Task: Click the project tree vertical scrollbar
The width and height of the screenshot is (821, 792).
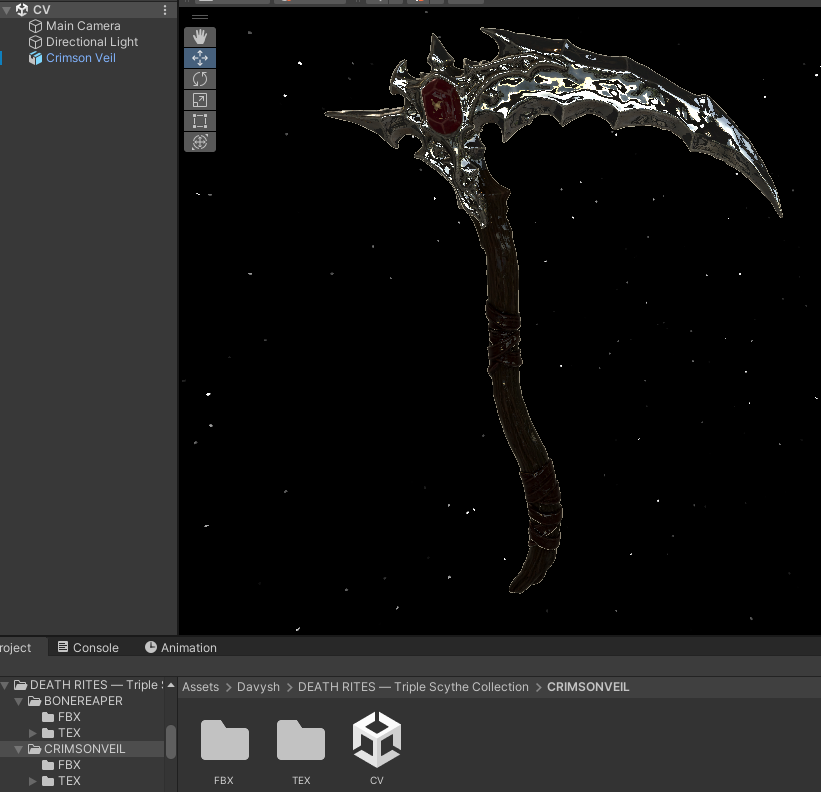Action: click(x=171, y=742)
